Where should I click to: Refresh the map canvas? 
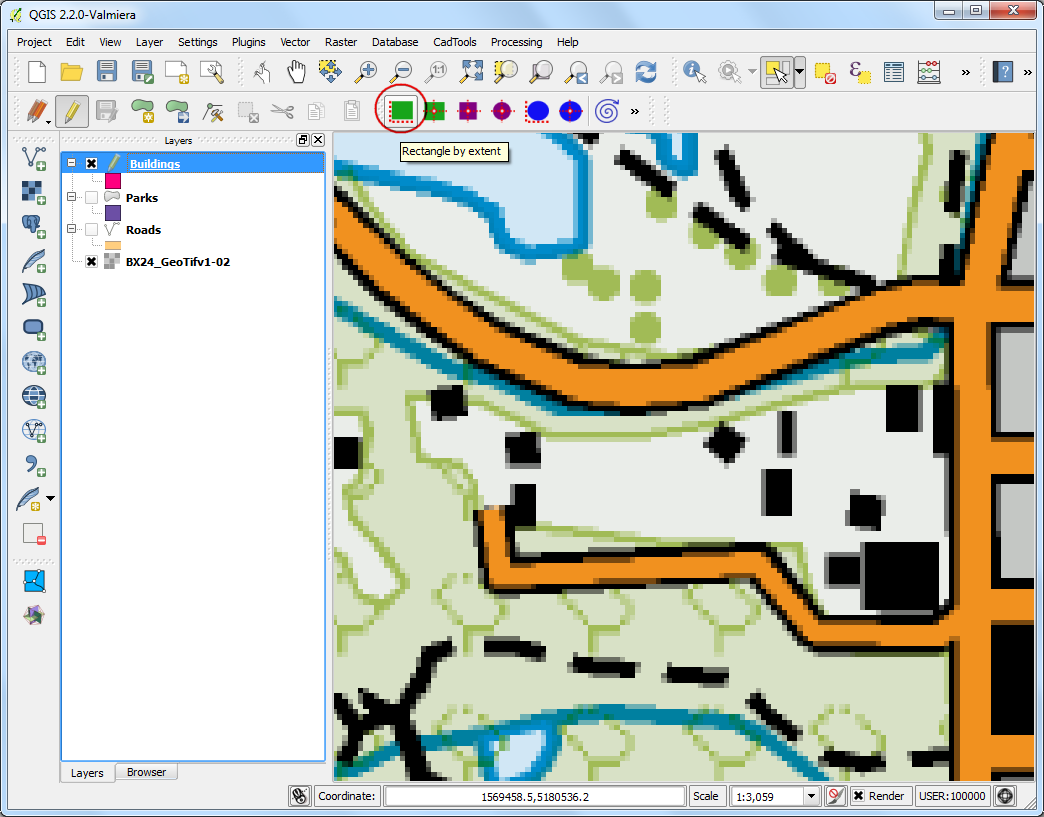click(645, 71)
